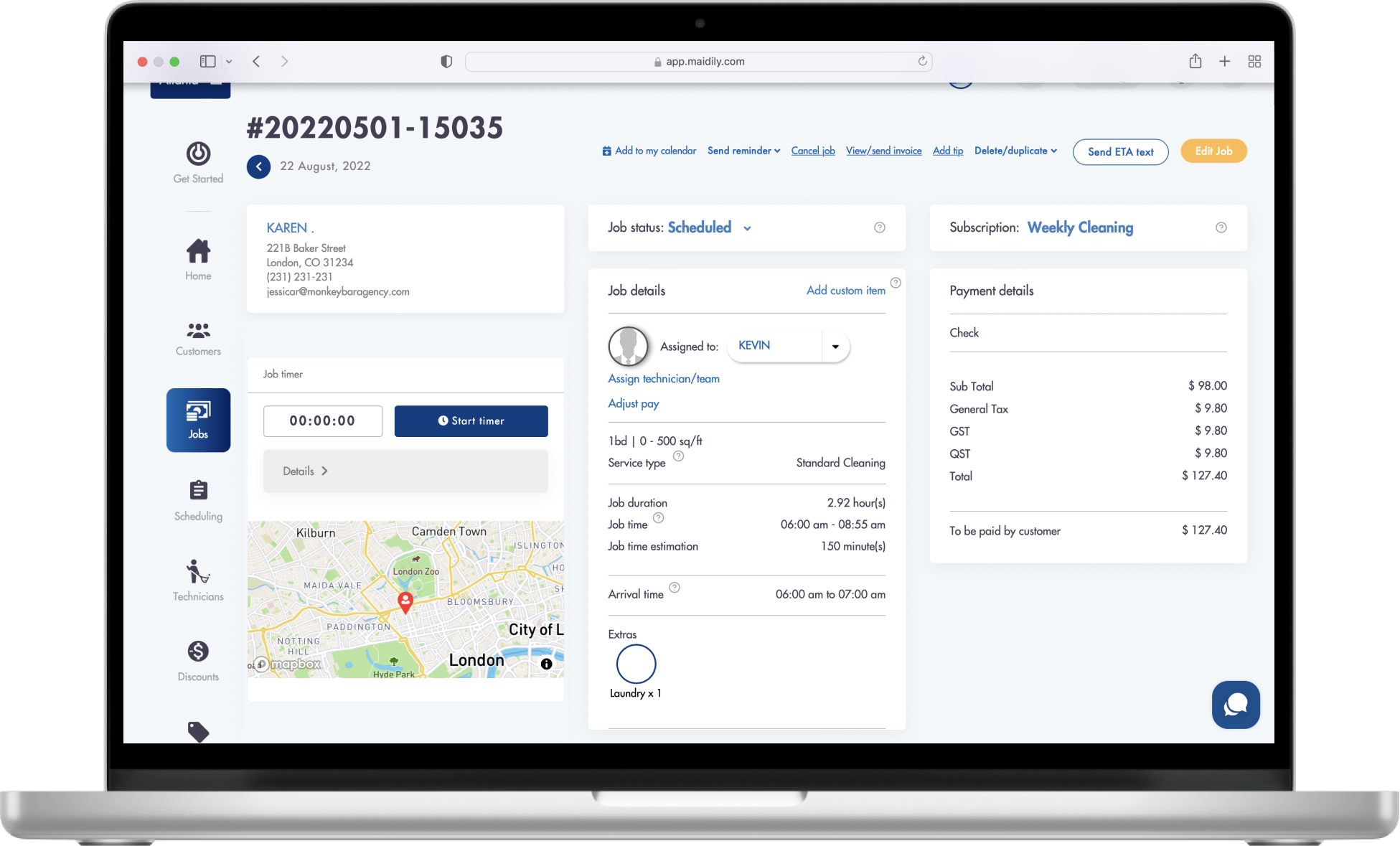1400x846 pixels.
Task: Click the blue back arrow beside date
Action: [258, 166]
